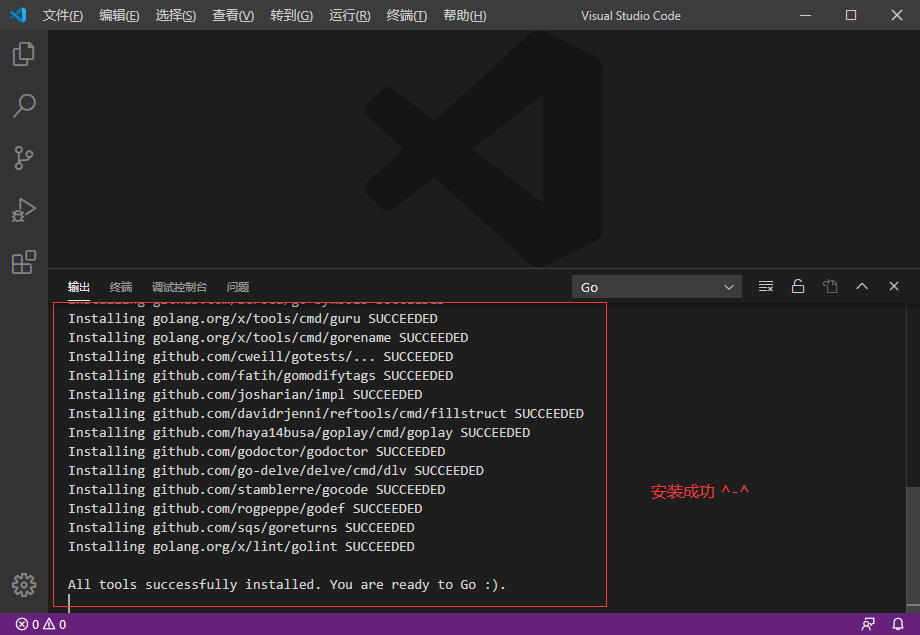Launch the Run and Debug view

pos(24,210)
